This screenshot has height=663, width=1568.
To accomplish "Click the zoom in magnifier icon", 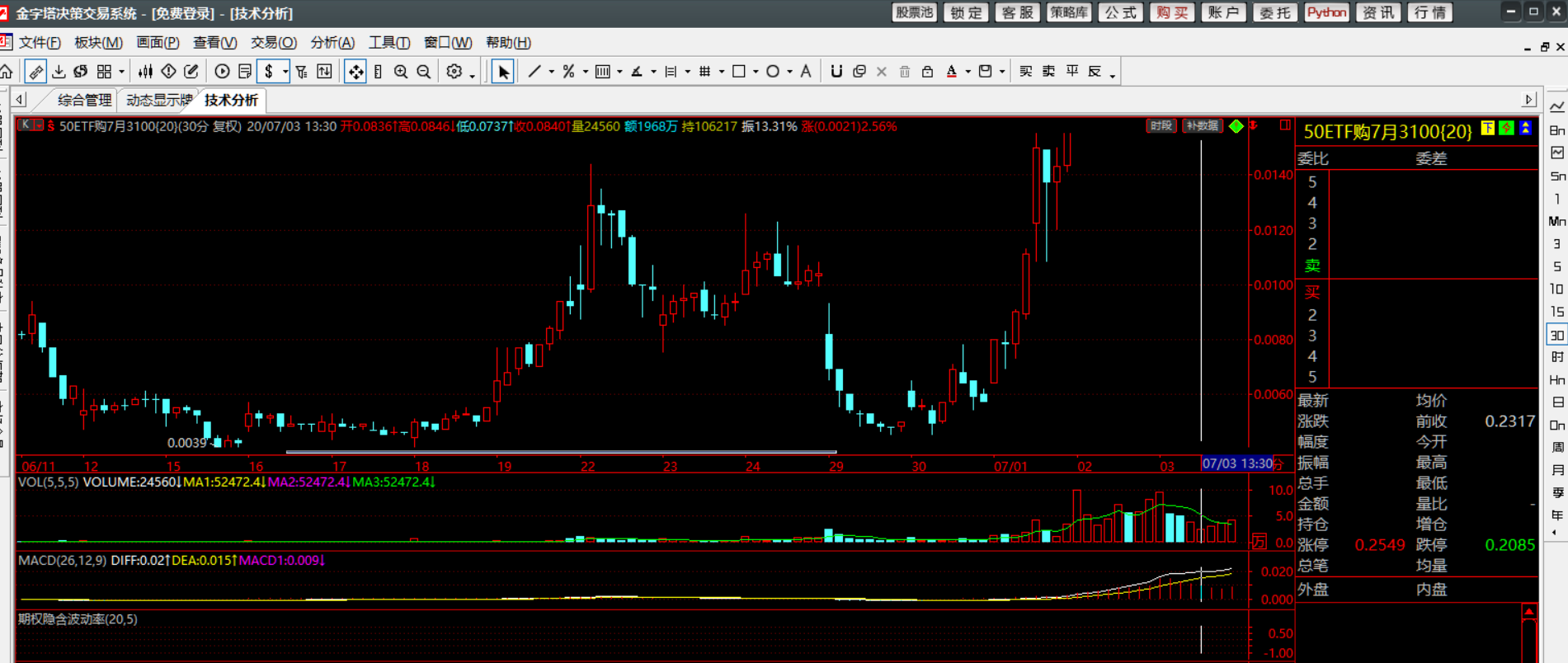I will tap(401, 72).
